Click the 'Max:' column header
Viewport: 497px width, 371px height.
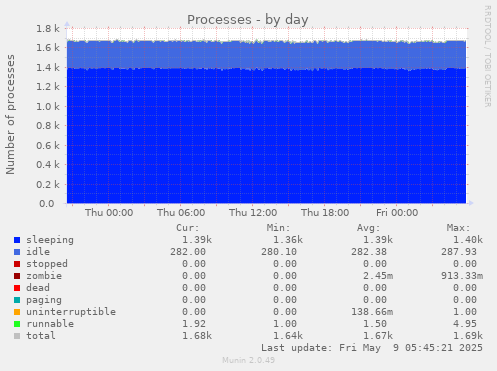coord(458,228)
